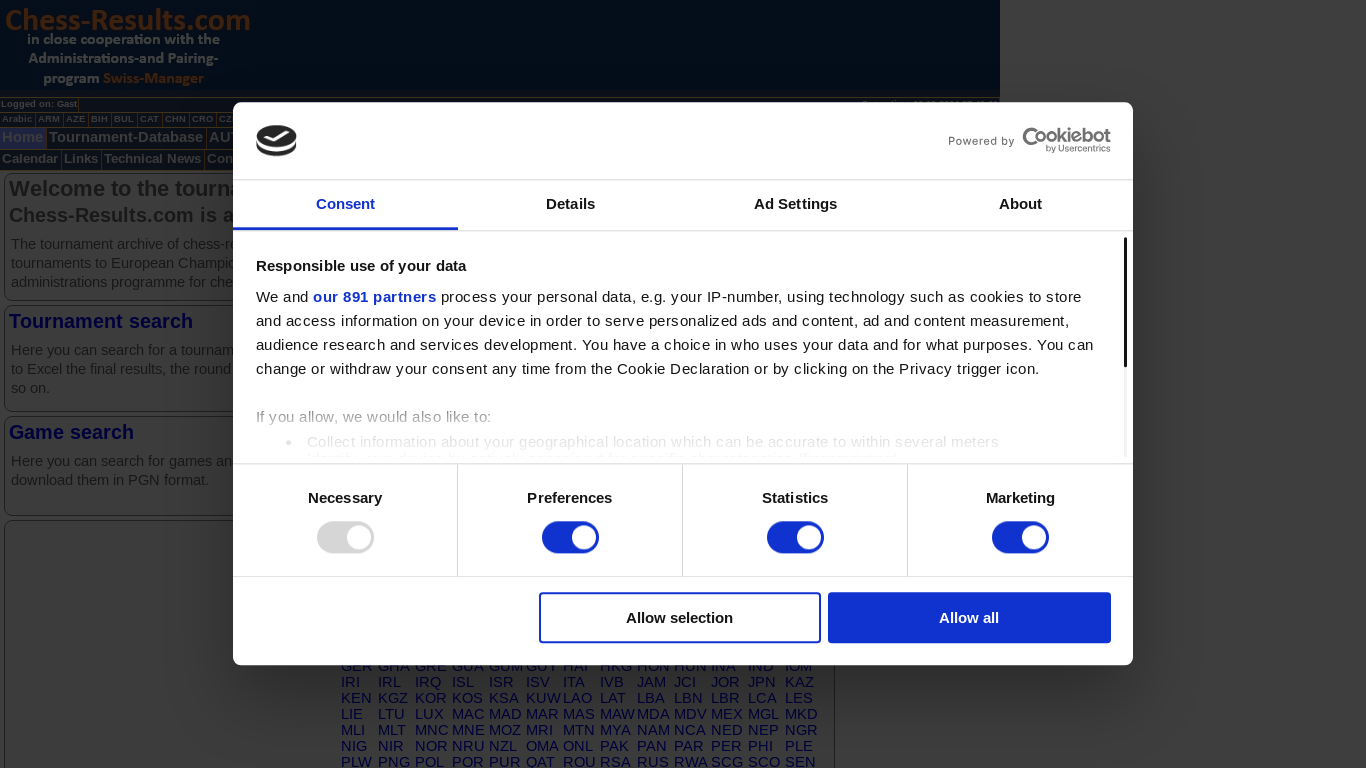Image resolution: width=1366 pixels, height=768 pixels.
Task: Toggle the Preferences cookie switch
Action: click(x=570, y=538)
